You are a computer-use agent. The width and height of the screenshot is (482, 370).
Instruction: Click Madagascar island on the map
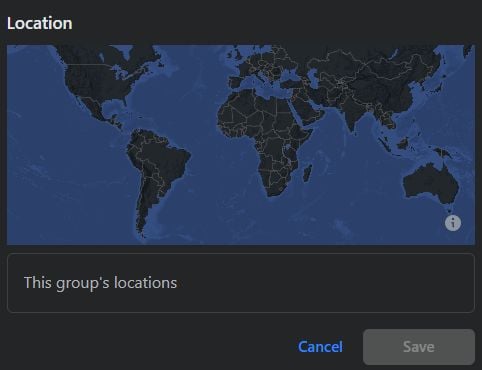click(x=307, y=173)
